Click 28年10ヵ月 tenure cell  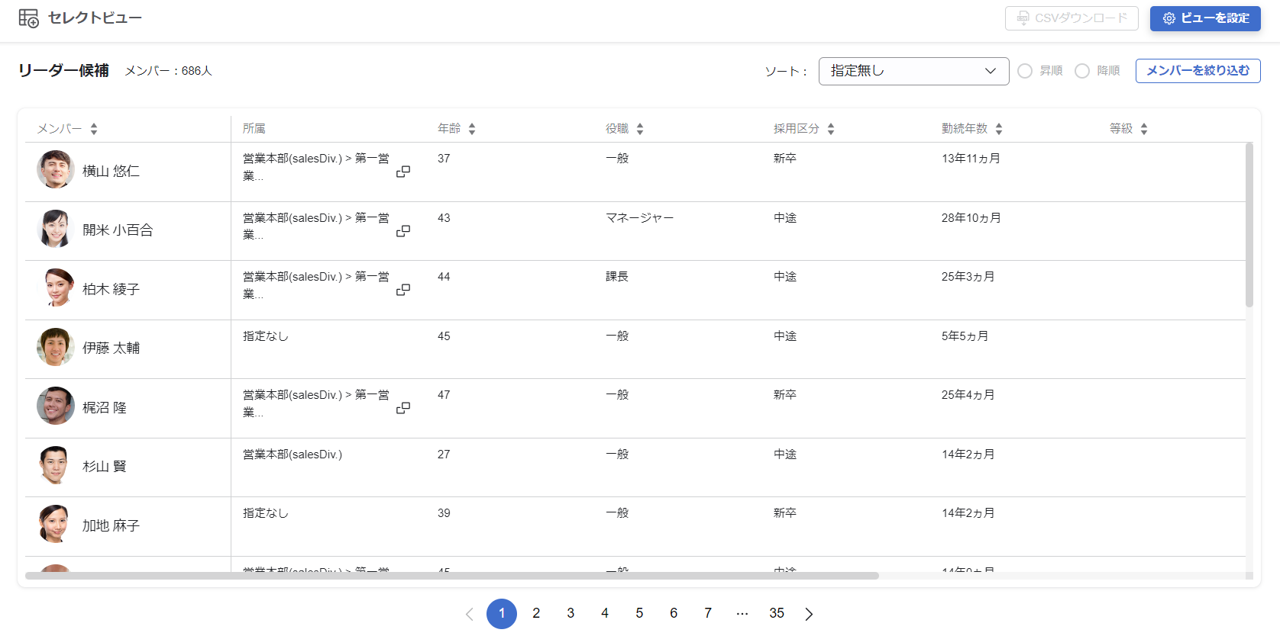pos(972,218)
